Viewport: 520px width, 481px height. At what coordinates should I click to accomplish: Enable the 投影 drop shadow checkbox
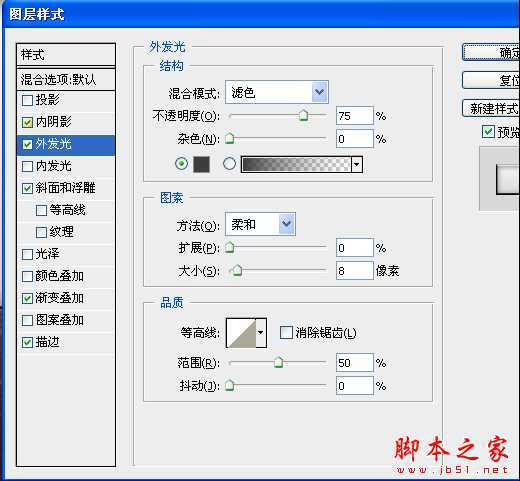point(27,100)
